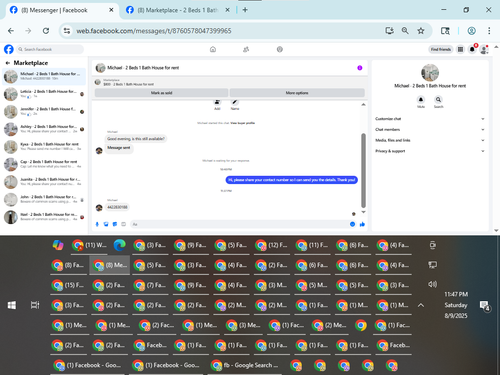Click the volume speaker tray icon
Screen dimensions: 500x375
(432, 284)
